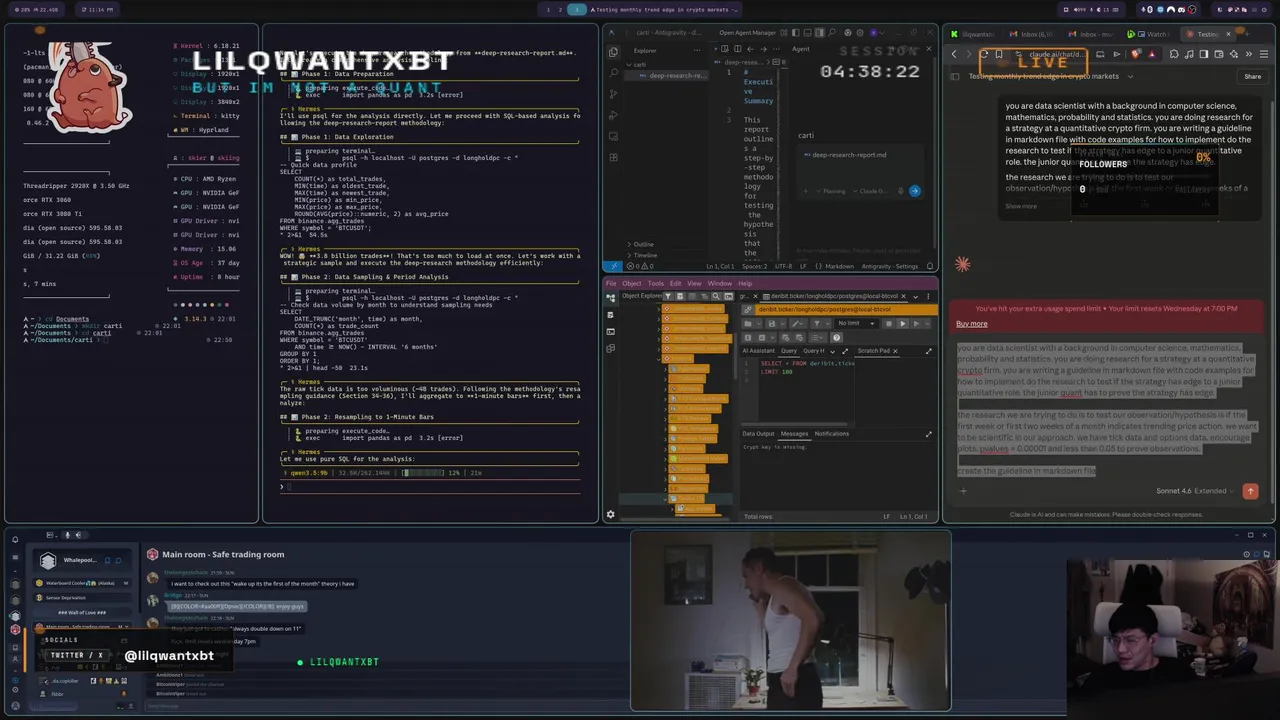Click the help icon in pgAdmin query toolbar
Image resolution: width=1280 pixels, height=720 pixels.
click(x=836, y=338)
